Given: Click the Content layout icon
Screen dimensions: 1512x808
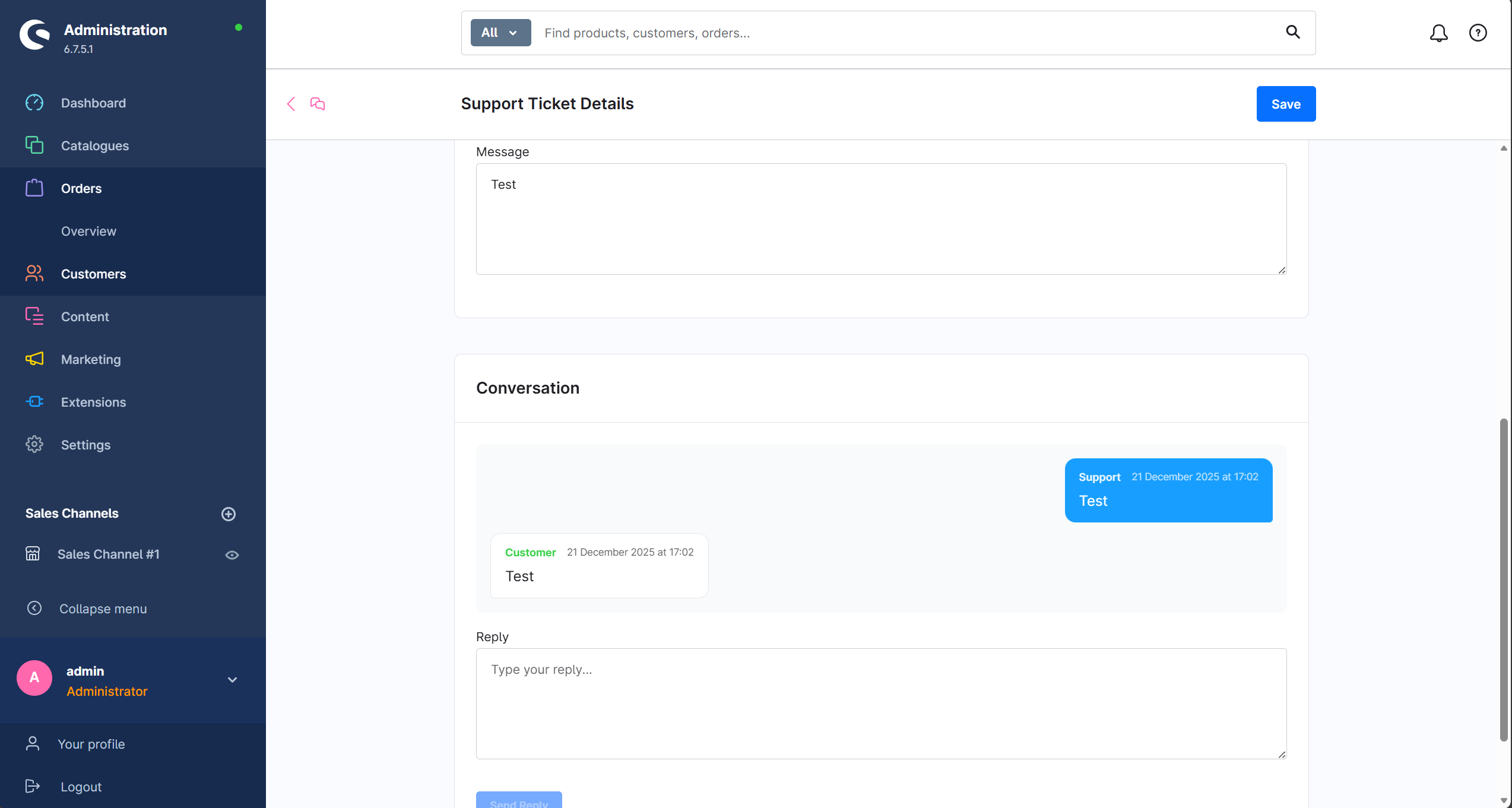Looking at the screenshot, I should (34, 316).
